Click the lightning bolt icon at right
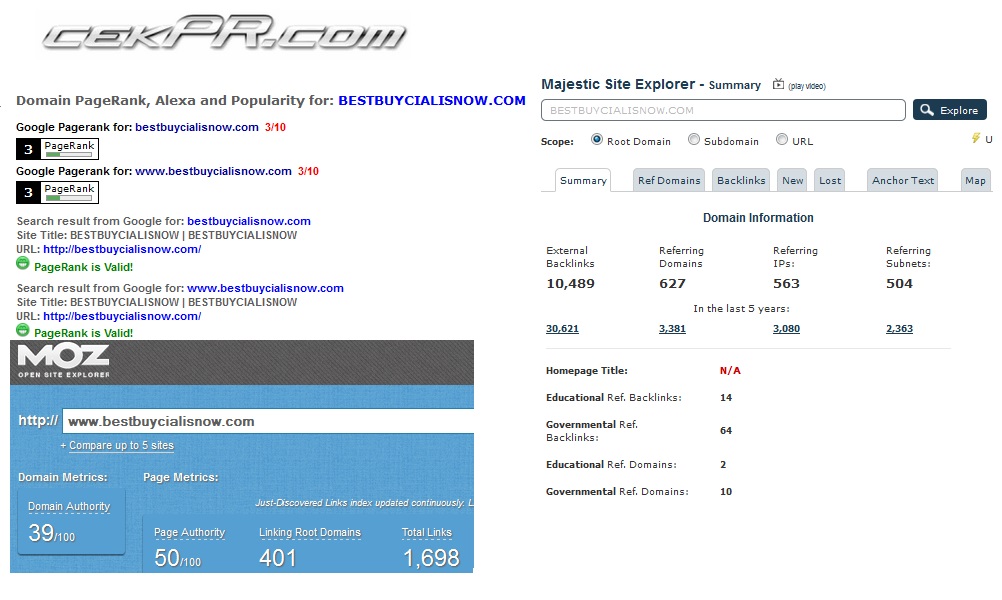1002x600 pixels. [976, 138]
